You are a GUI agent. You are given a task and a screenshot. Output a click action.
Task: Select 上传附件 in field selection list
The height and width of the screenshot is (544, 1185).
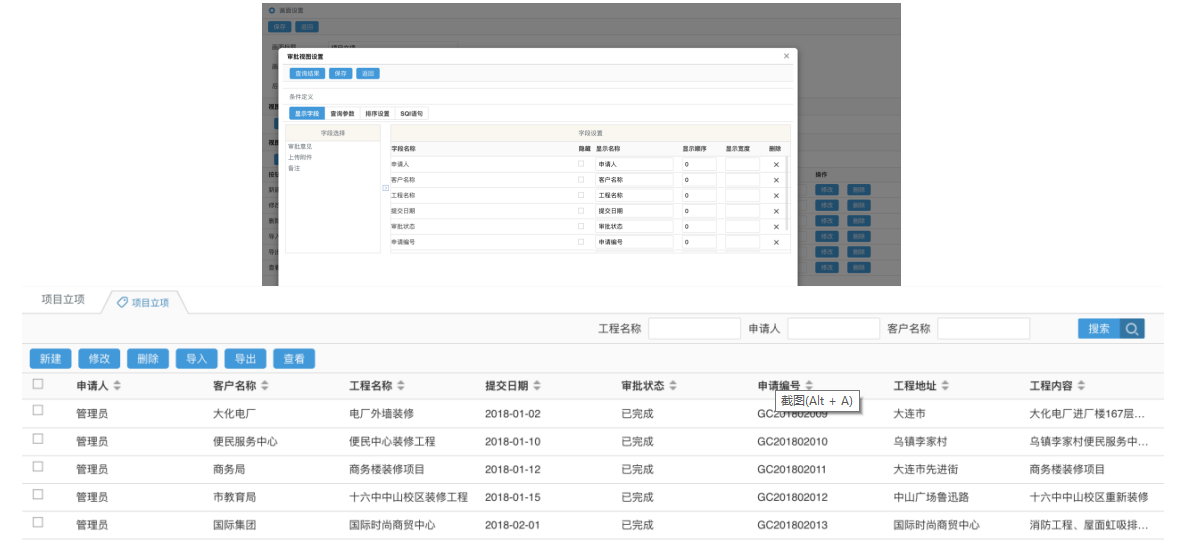tap(299, 157)
